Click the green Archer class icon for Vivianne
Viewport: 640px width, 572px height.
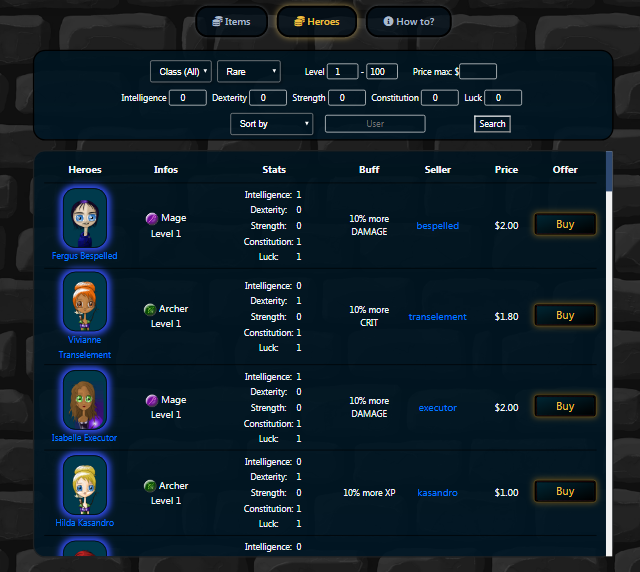click(150, 309)
